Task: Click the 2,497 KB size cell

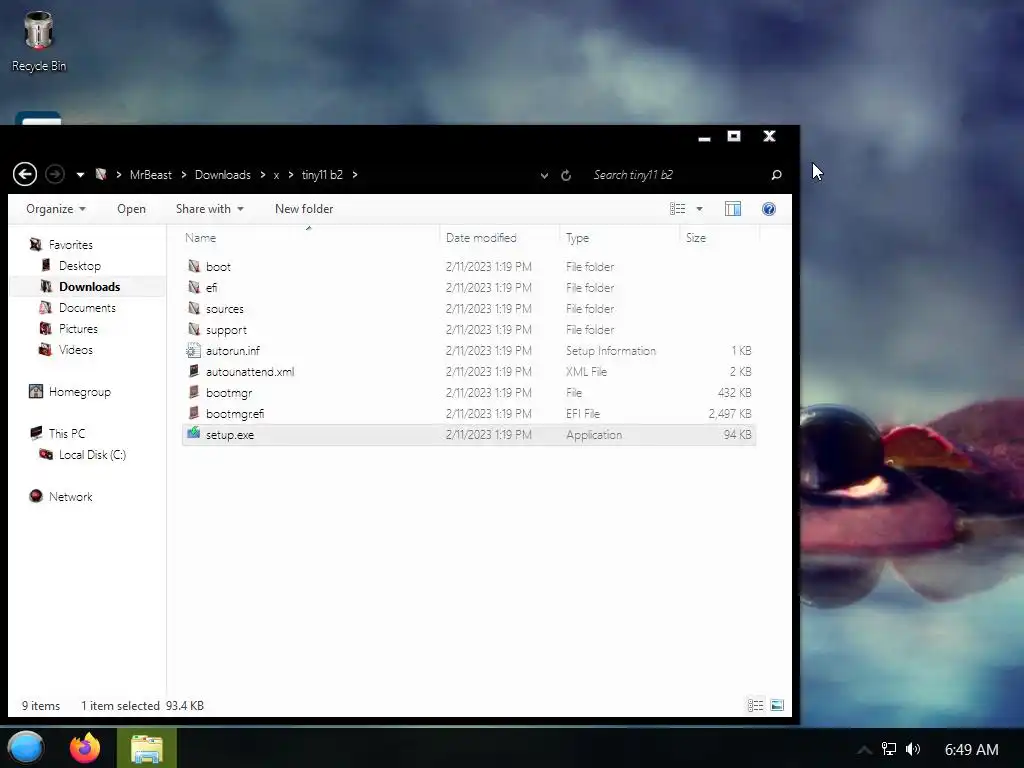Action: click(x=729, y=413)
